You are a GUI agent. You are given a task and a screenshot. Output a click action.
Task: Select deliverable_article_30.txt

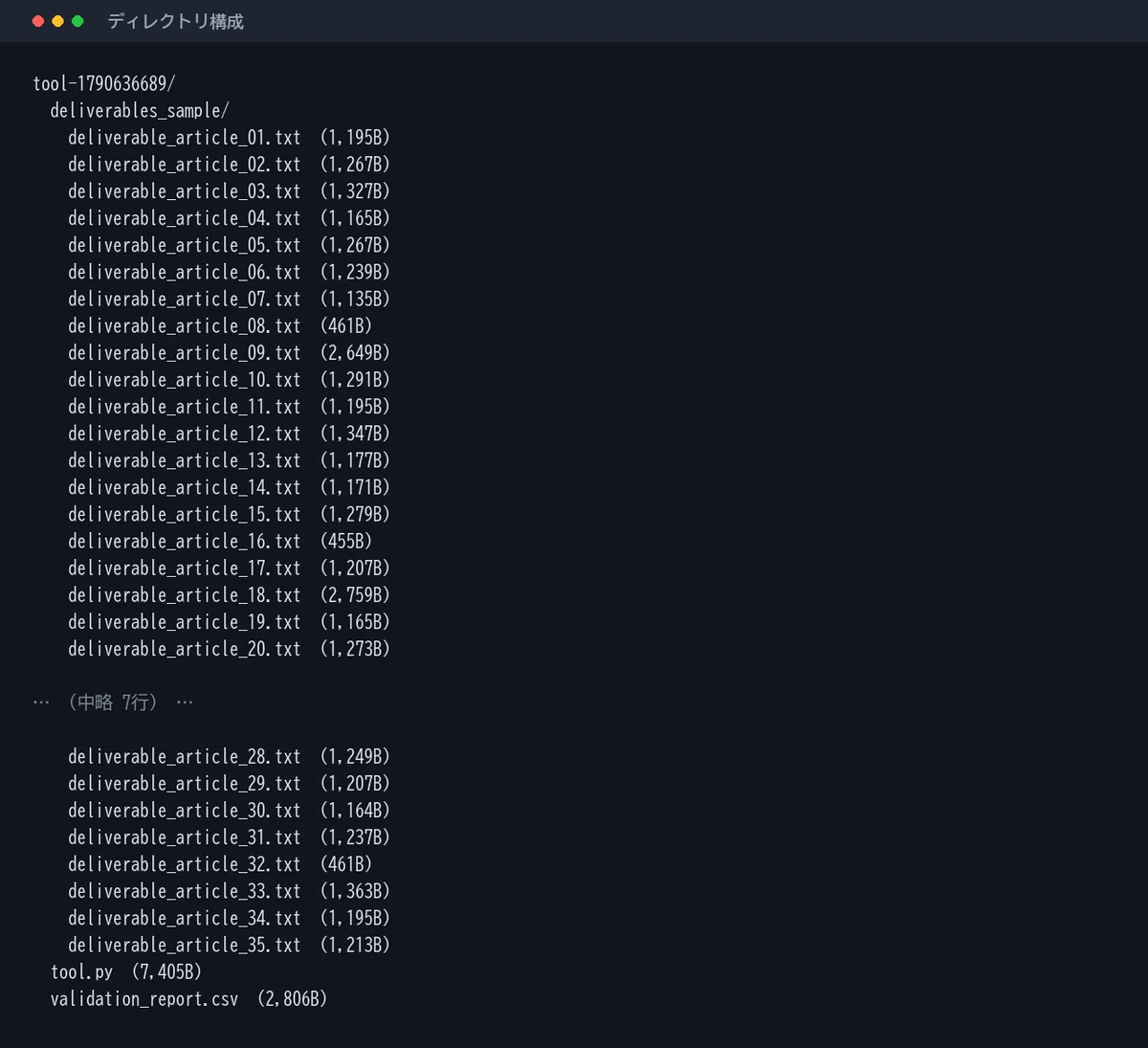pyautogui.click(x=185, y=810)
